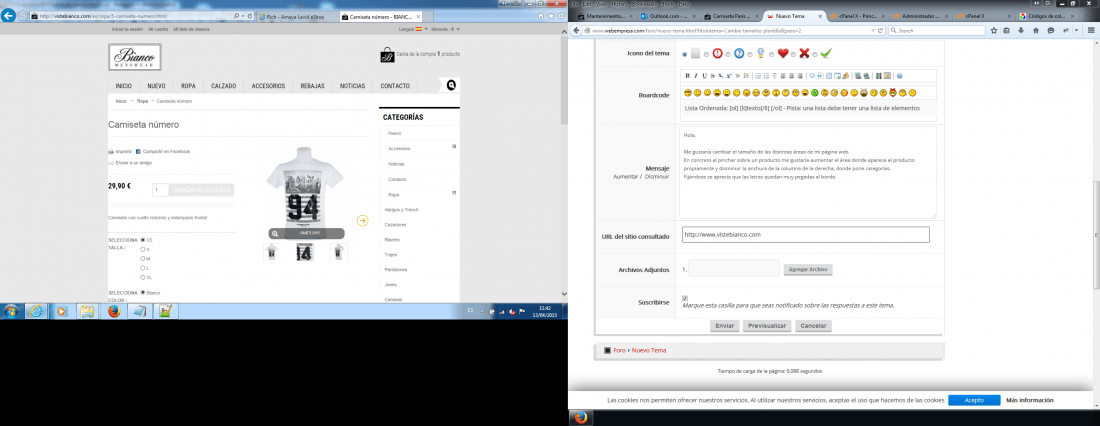
Task: Open REBAJAS menu item
Action: pos(312,86)
